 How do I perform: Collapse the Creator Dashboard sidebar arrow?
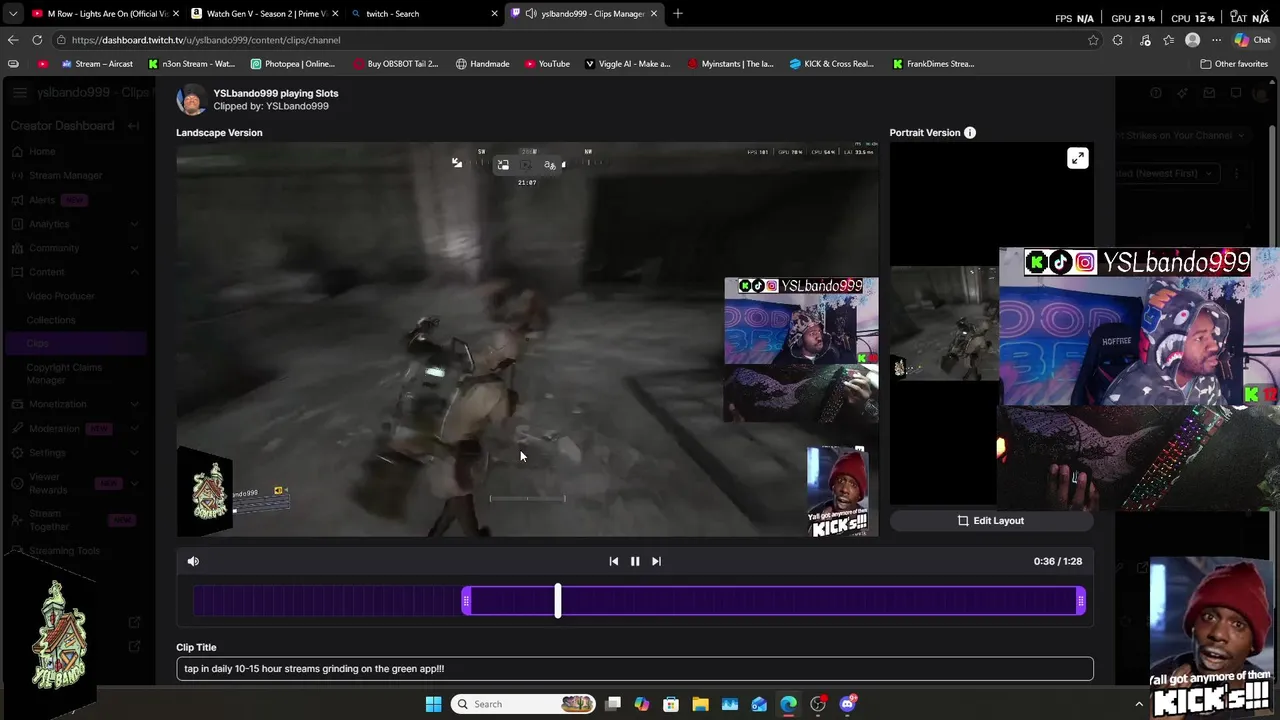[x=133, y=125]
